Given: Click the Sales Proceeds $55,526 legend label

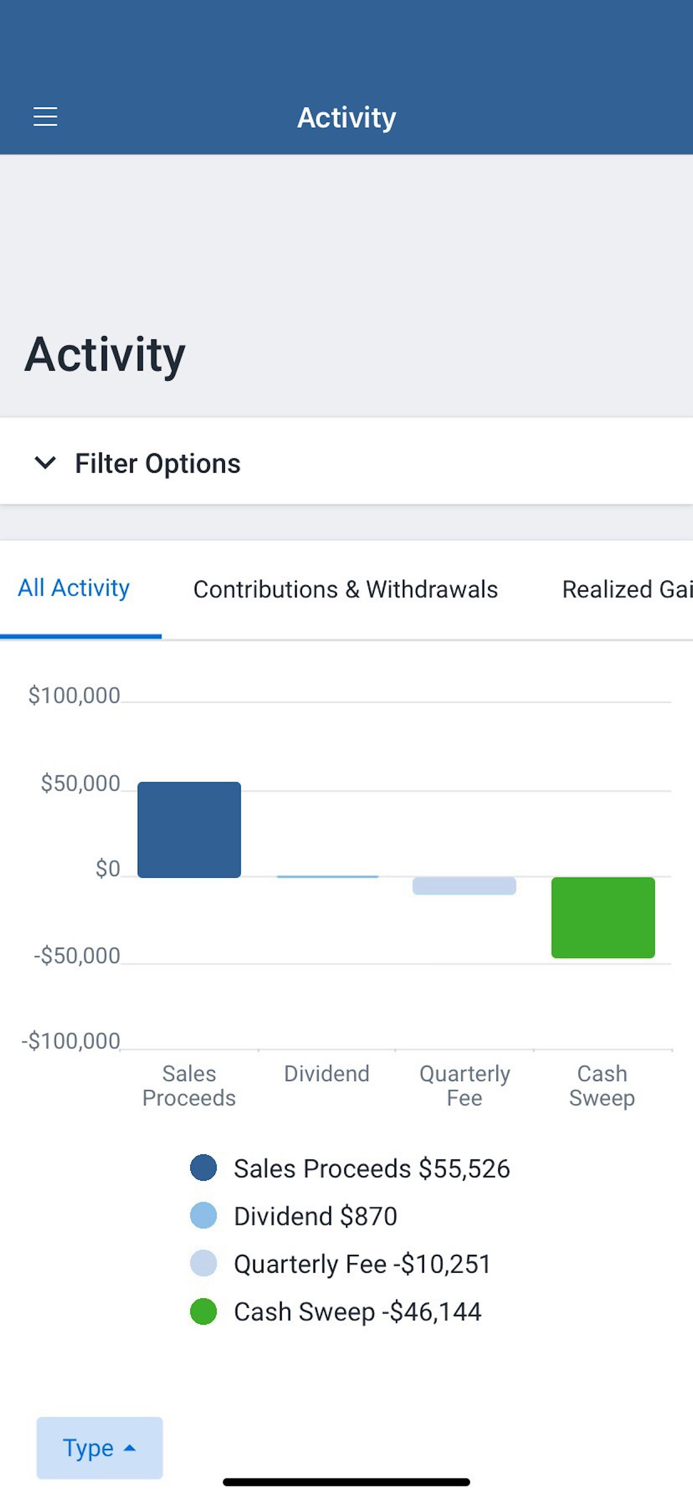Looking at the screenshot, I should coord(371,1169).
